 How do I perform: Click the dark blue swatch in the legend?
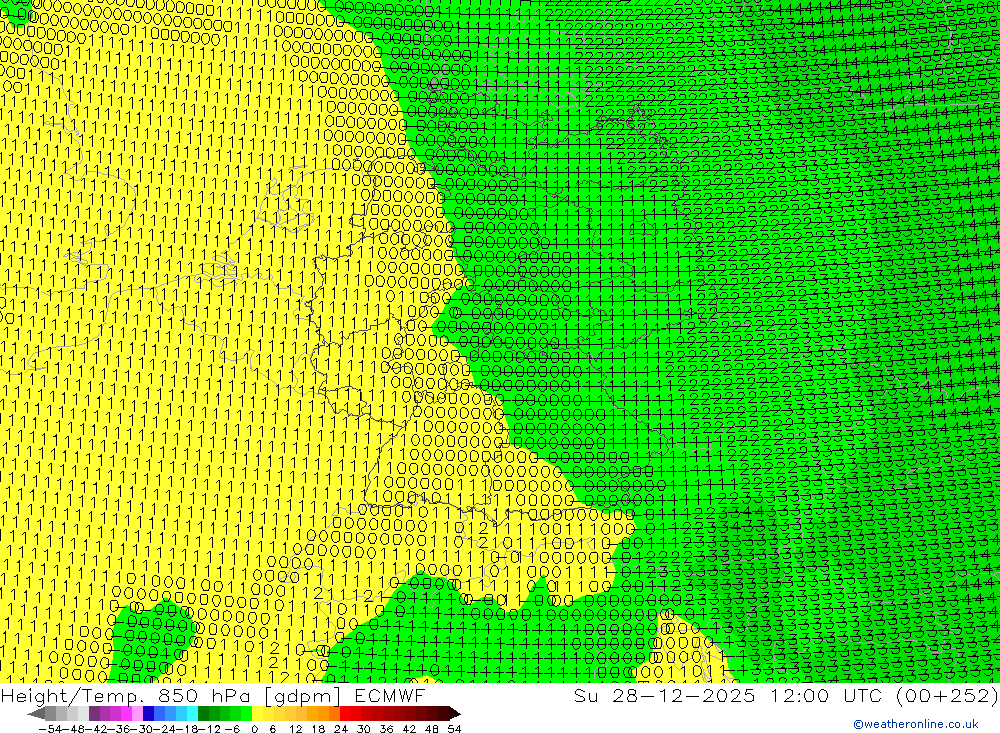tap(148, 713)
